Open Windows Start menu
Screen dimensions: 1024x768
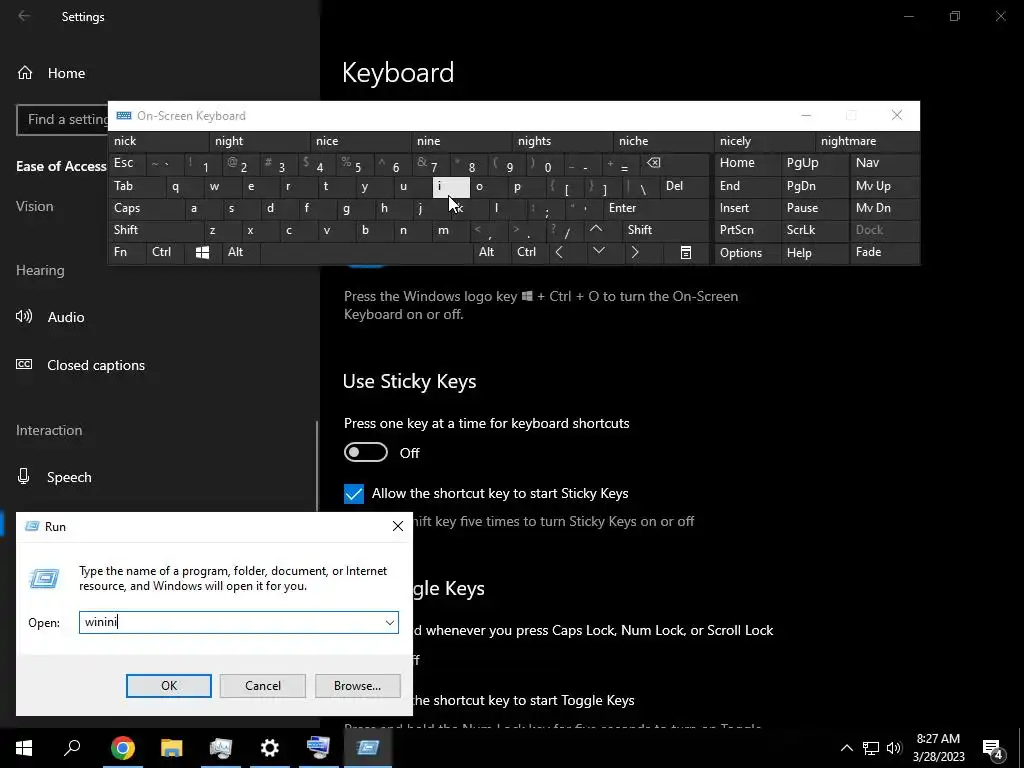coord(24,748)
